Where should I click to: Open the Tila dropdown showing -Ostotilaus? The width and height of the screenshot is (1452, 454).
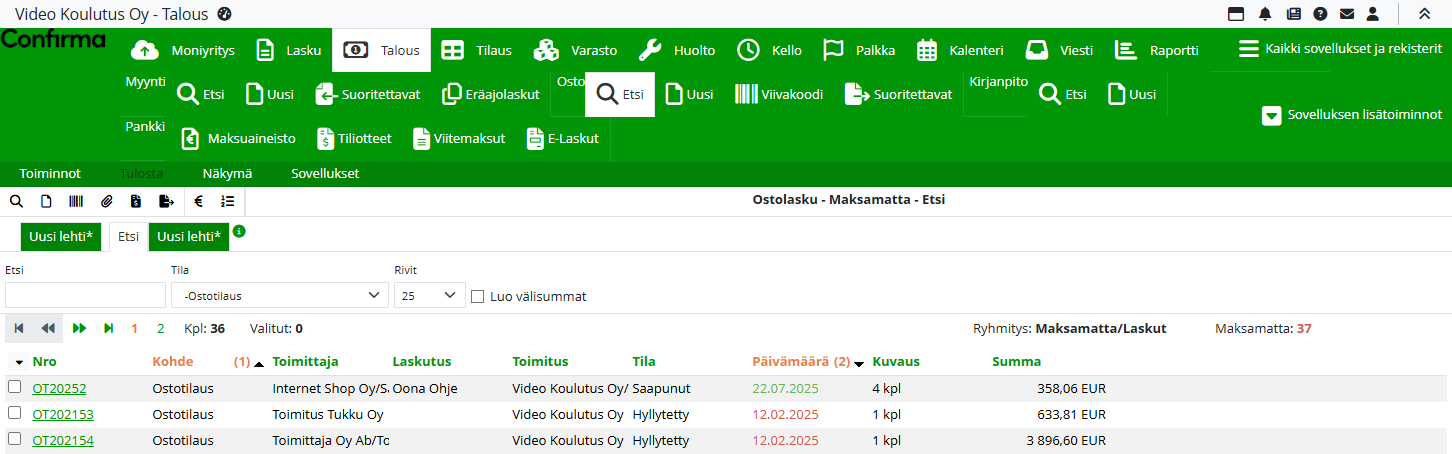coord(279,296)
